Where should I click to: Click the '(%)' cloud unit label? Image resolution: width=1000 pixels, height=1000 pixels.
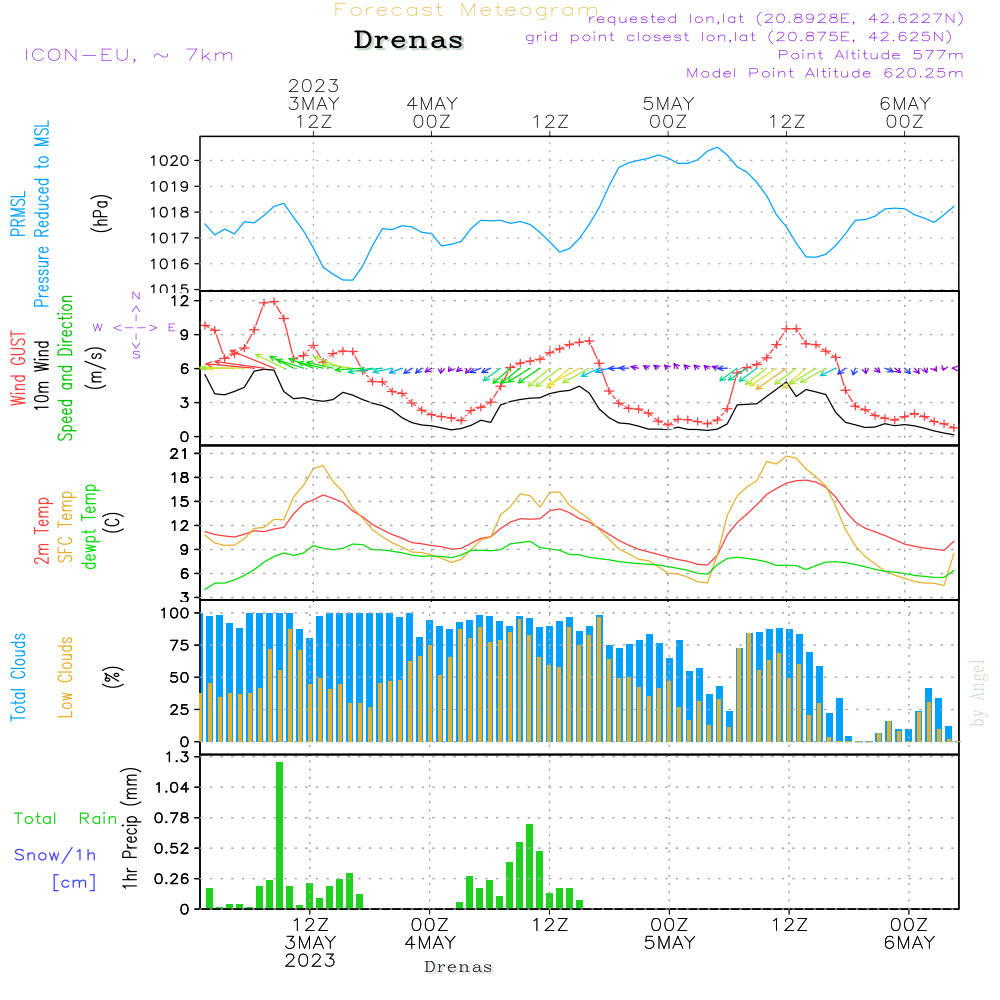(112, 677)
